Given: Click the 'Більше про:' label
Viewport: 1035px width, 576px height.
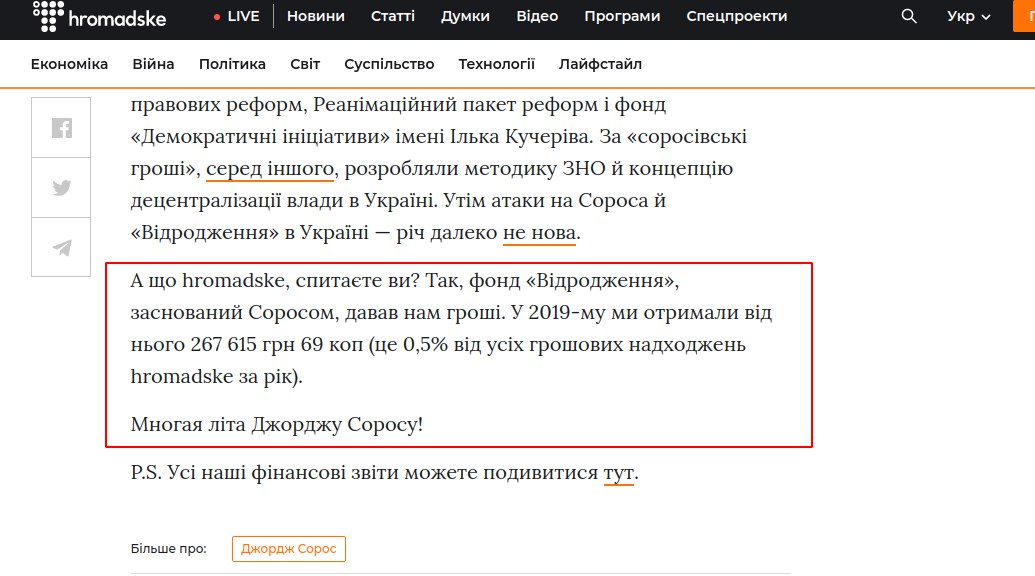Looking at the screenshot, I should pos(168,549).
